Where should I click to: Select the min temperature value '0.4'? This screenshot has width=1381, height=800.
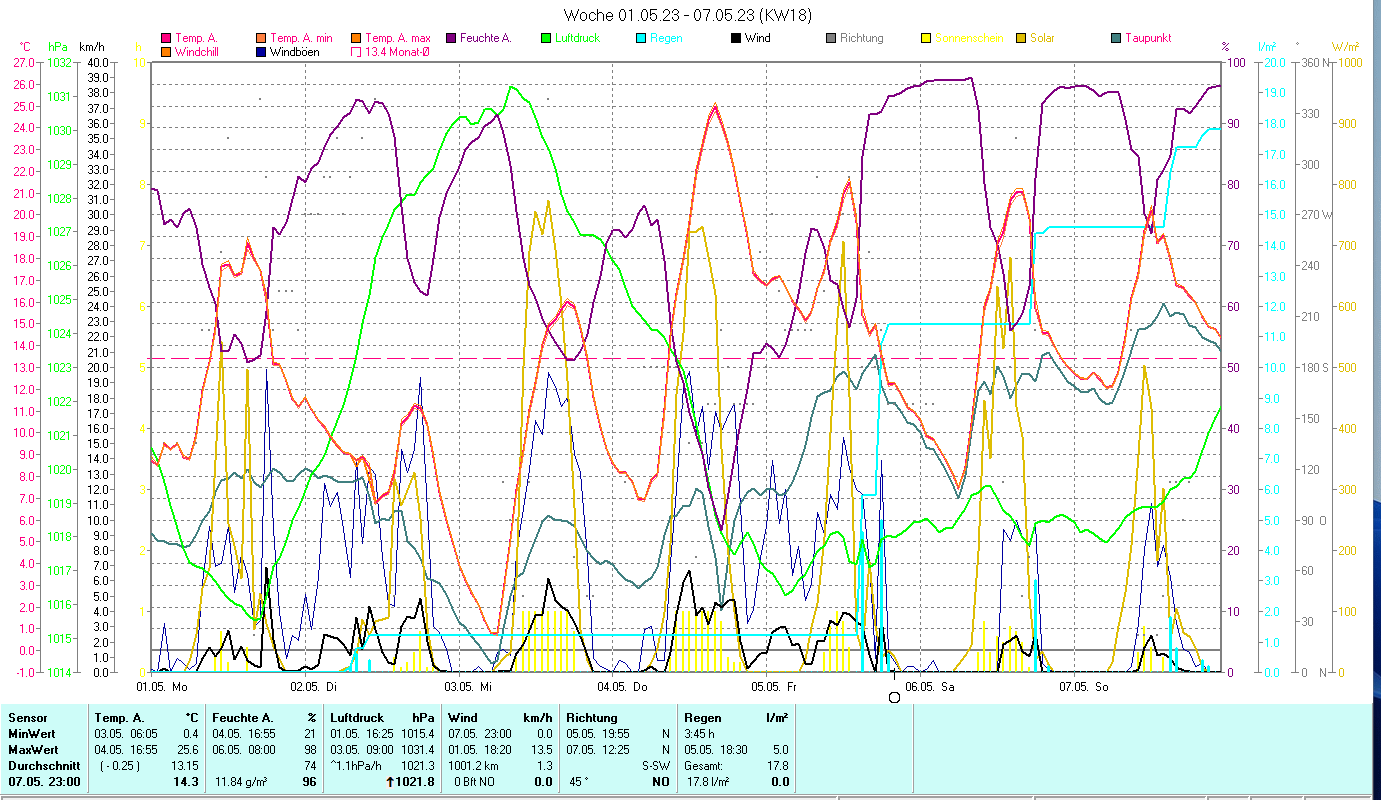[x=190, y=734]
